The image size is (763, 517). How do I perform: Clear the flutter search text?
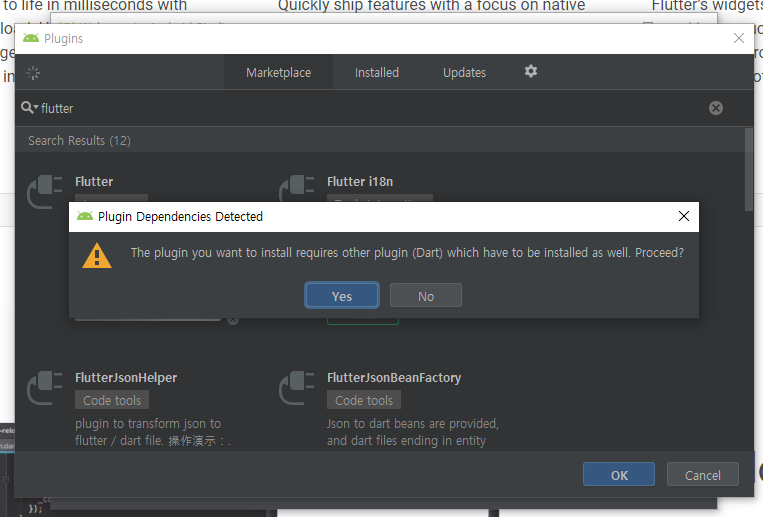[x=716, y=108]
